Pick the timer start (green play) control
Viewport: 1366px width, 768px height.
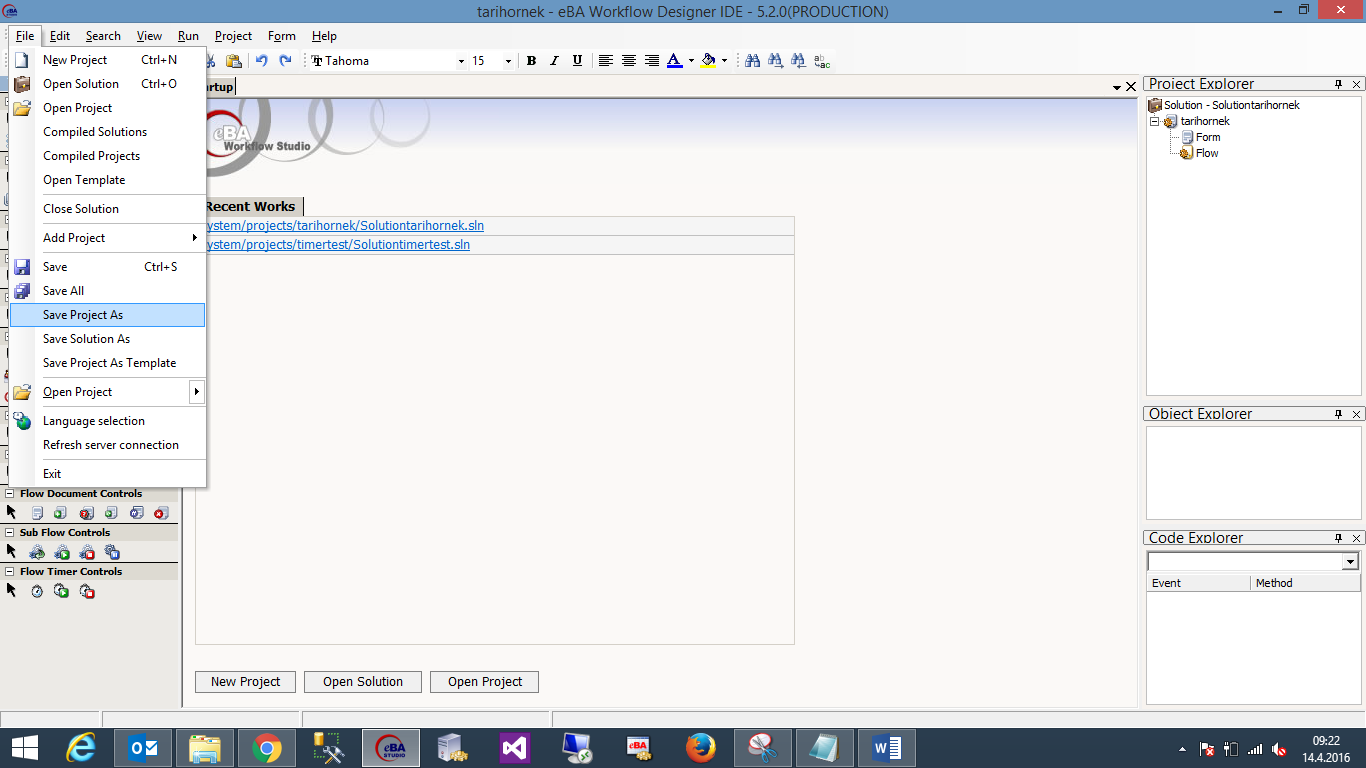coord(61,591)
